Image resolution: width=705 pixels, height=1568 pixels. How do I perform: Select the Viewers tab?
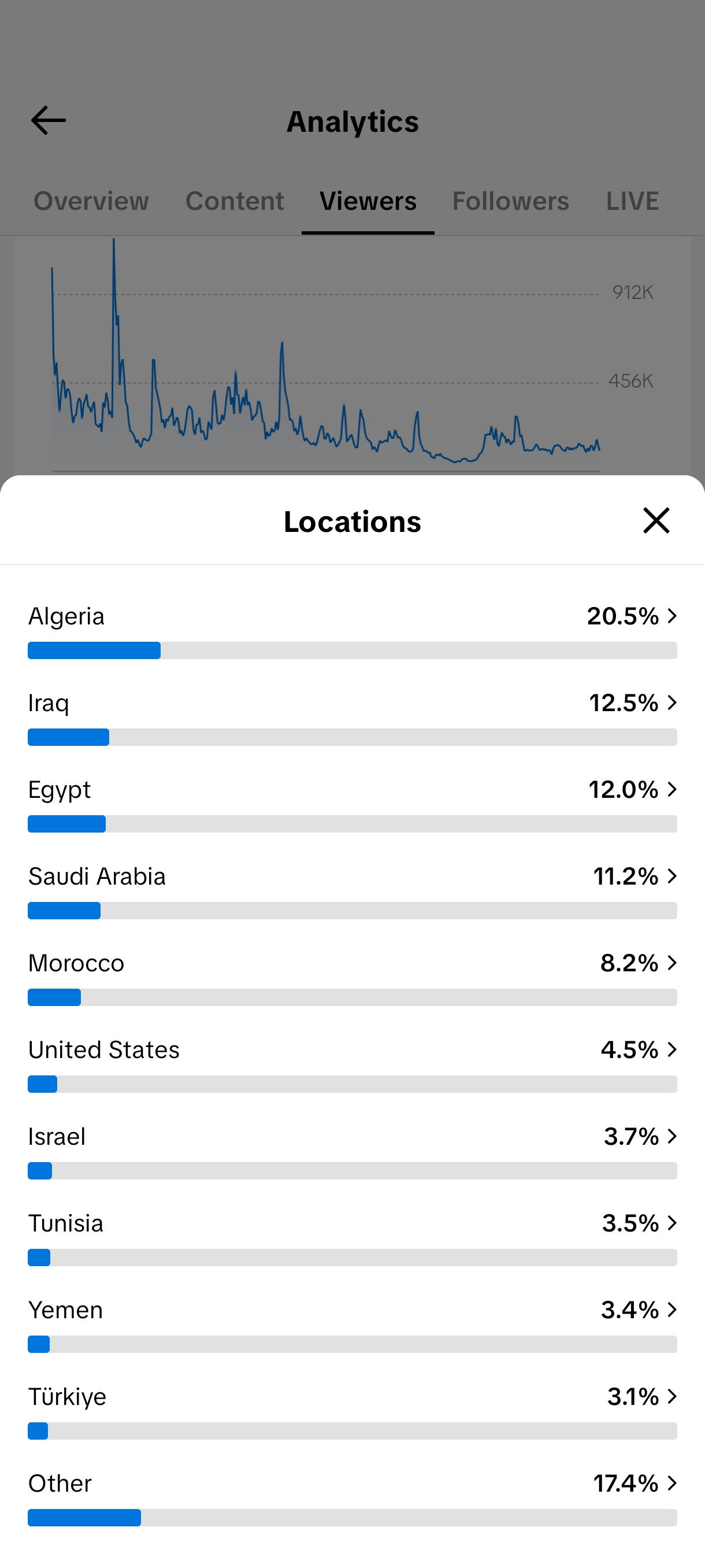[x=368, y=201]
